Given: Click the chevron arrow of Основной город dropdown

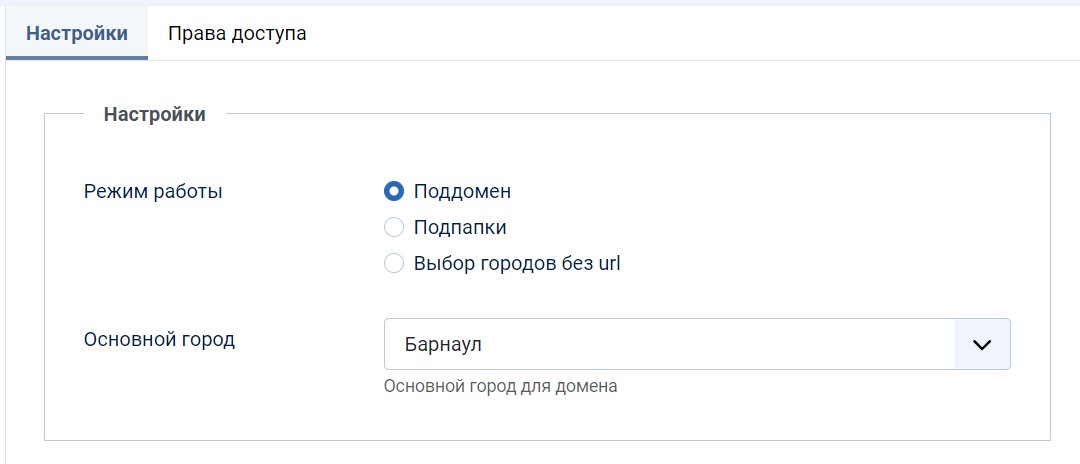Looking at the screenshot, I should 982,345.
